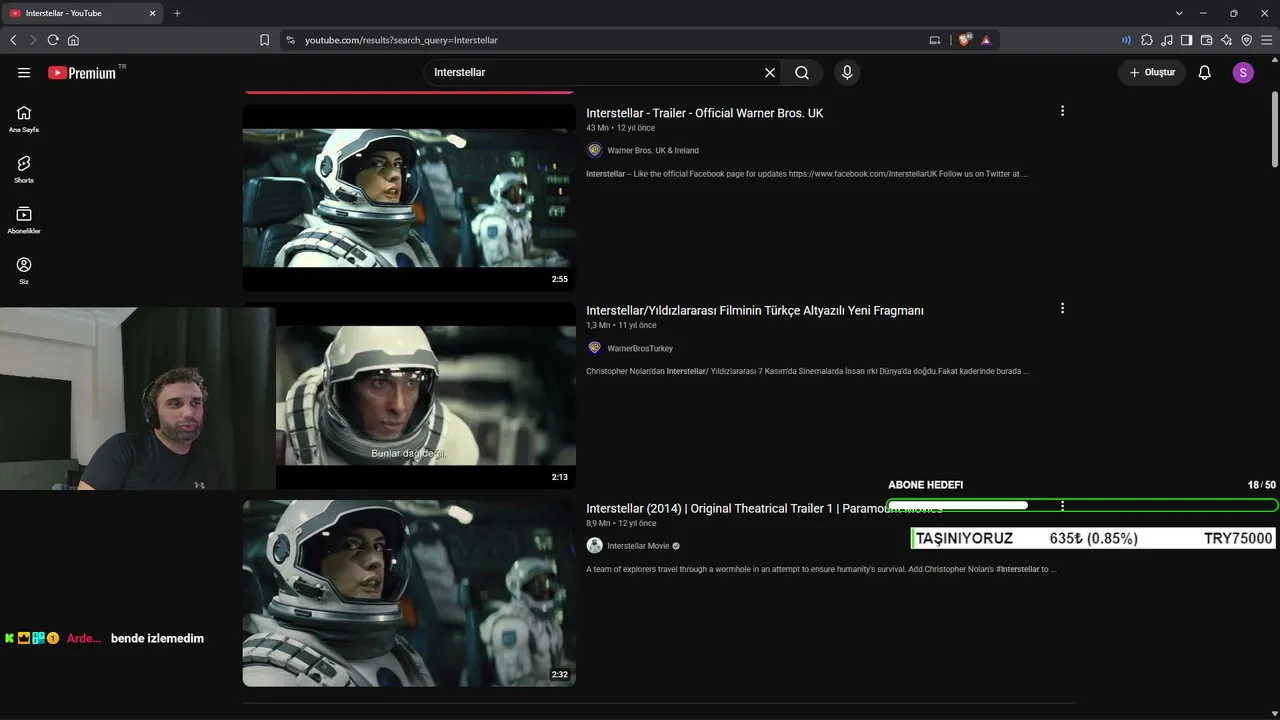Click the '43 Mn • 12 yıl önce' metadata
This screenshot has height=720, width=1280.
(620, 128)
